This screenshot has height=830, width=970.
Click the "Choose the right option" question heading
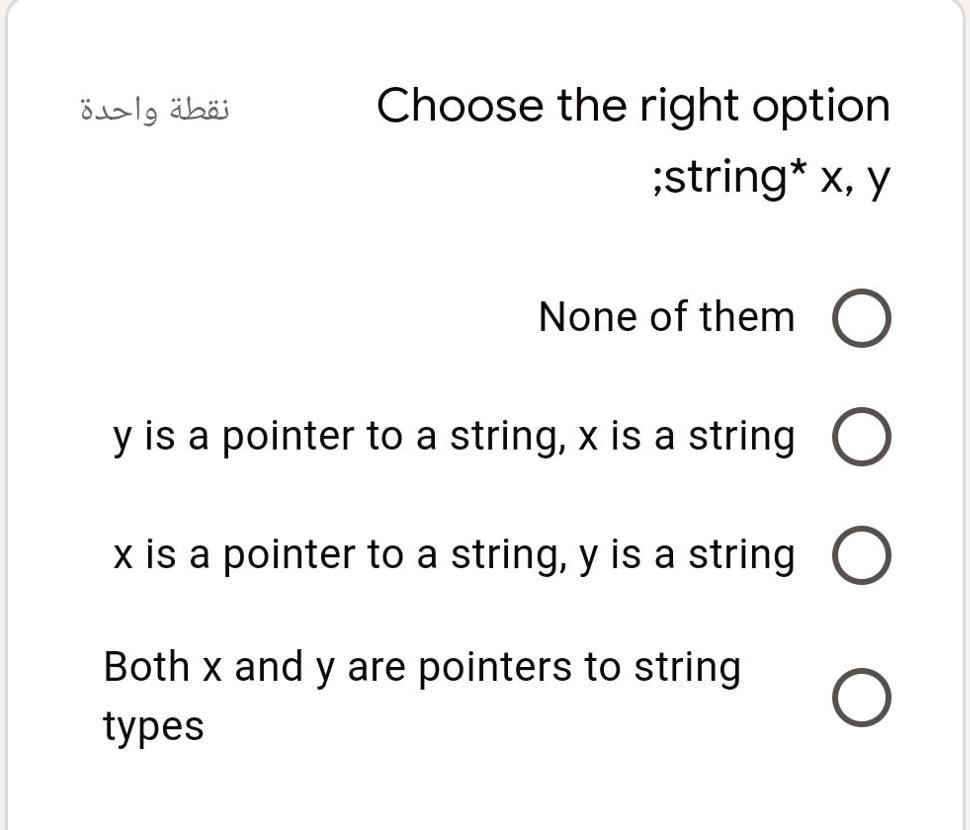[633, 106]
